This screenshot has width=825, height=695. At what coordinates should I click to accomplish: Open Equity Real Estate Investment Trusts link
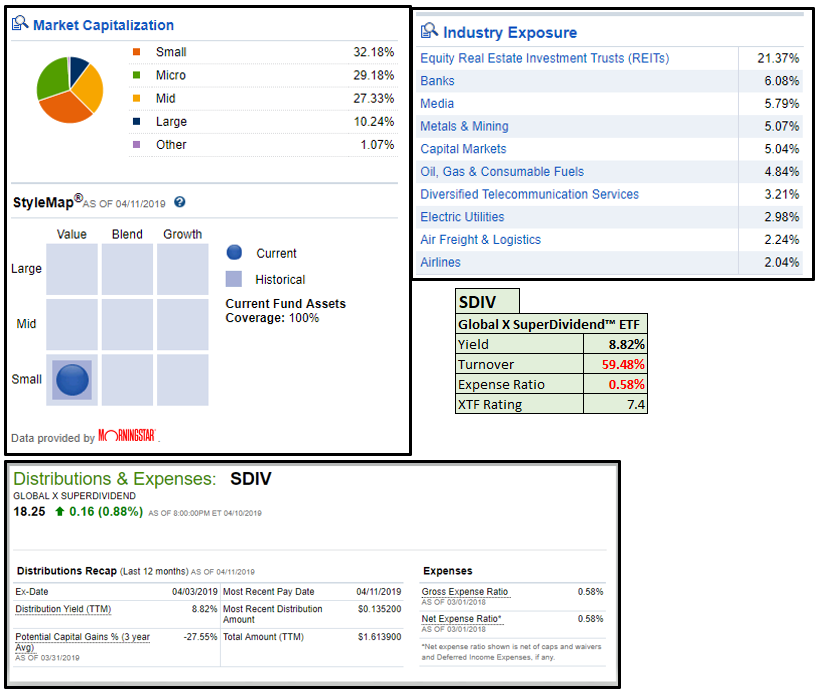pyautogui.click(x=544, y=58)
